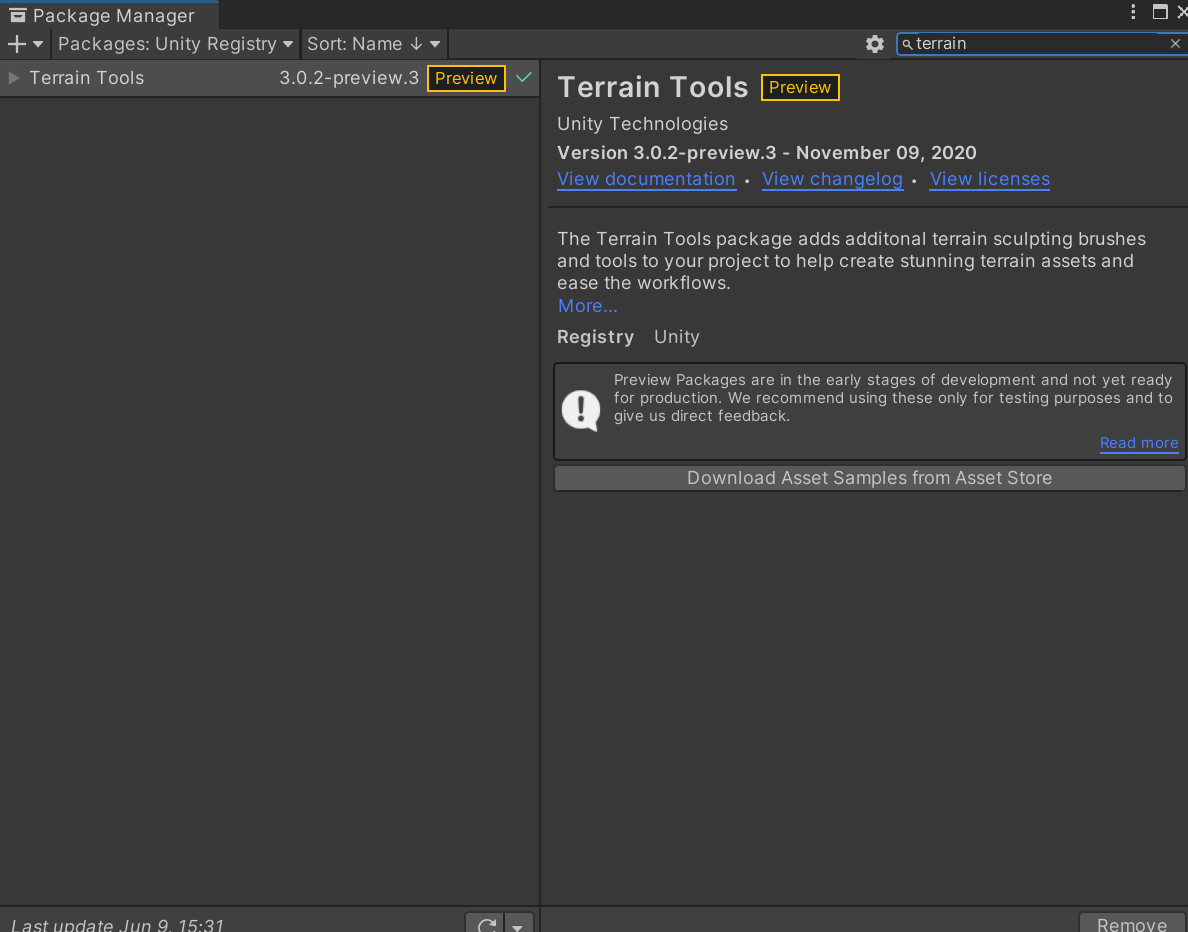Open the add package dropdown arrow
This screenshot has width=1188, height=932.
point(38,44)
